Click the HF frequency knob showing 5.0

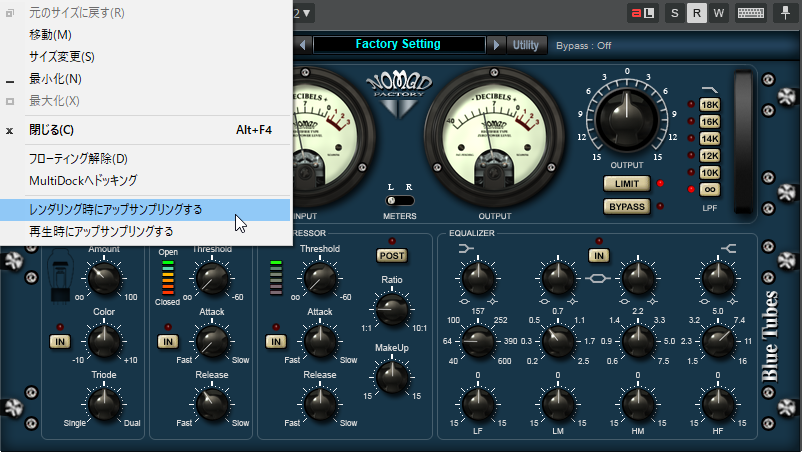tap(718, 341)
